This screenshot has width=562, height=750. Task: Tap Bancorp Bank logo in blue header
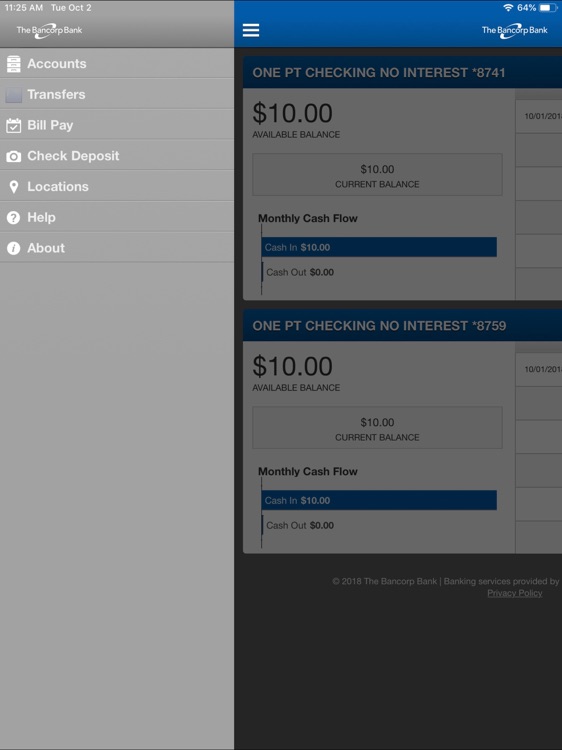click(x=515, y=31)
